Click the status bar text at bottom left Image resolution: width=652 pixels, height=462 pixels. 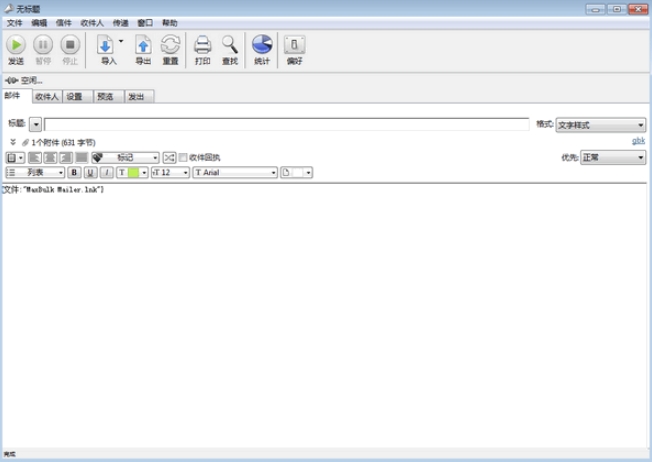[x=10, y=454]
